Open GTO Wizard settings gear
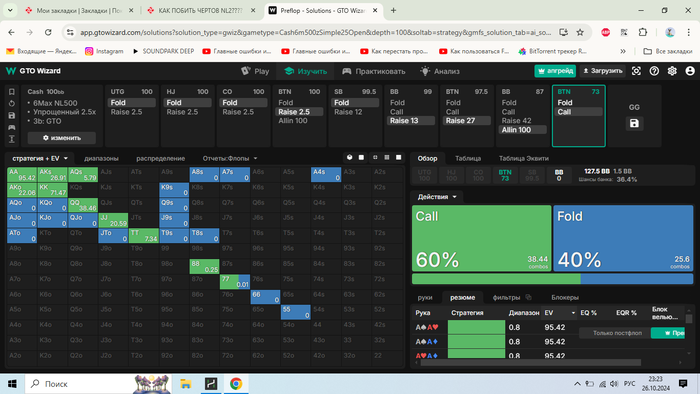This screenshot has width=700, height=394. pos(672,71)
